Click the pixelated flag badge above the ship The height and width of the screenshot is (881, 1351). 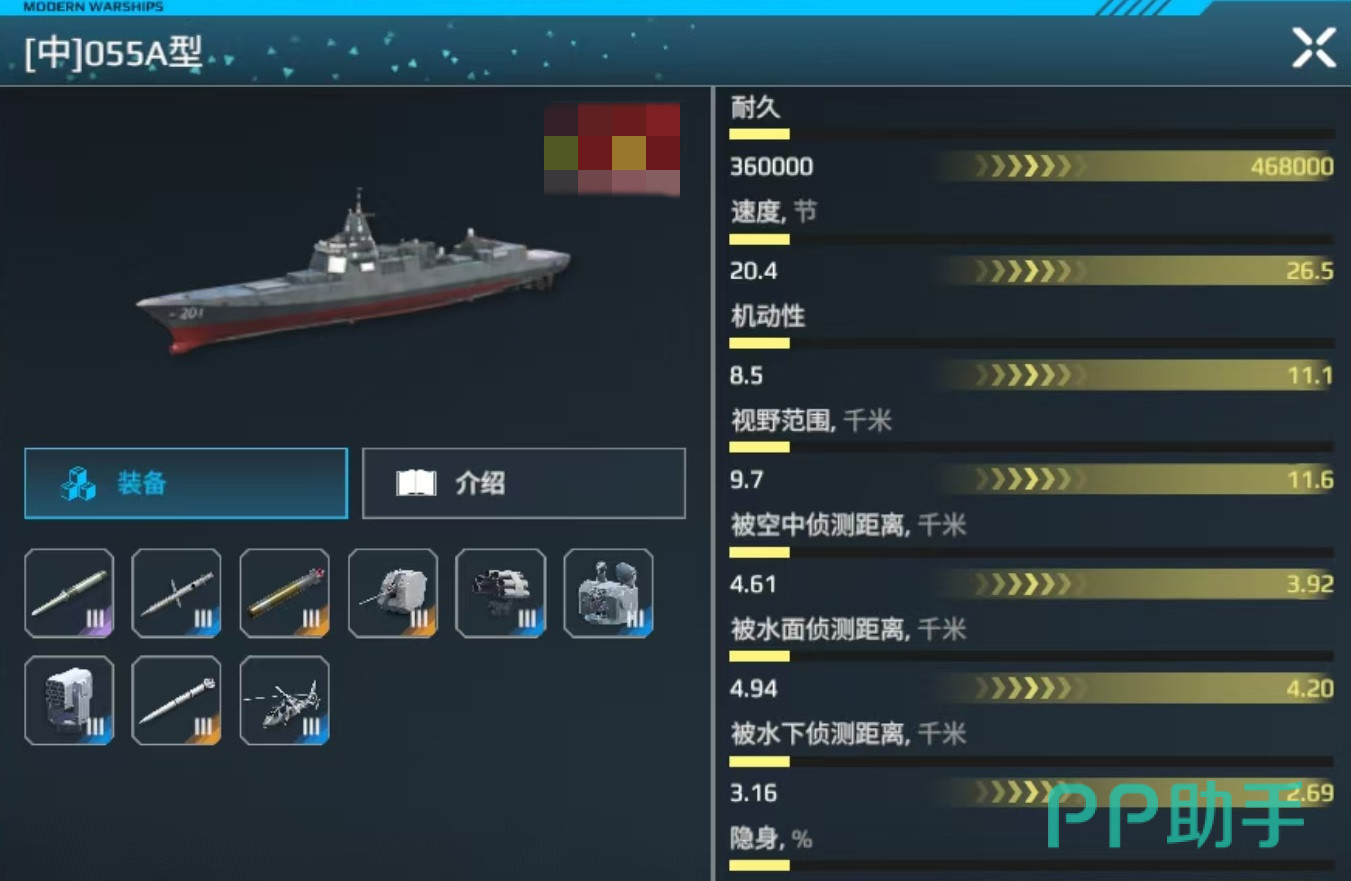click(612, 149)
